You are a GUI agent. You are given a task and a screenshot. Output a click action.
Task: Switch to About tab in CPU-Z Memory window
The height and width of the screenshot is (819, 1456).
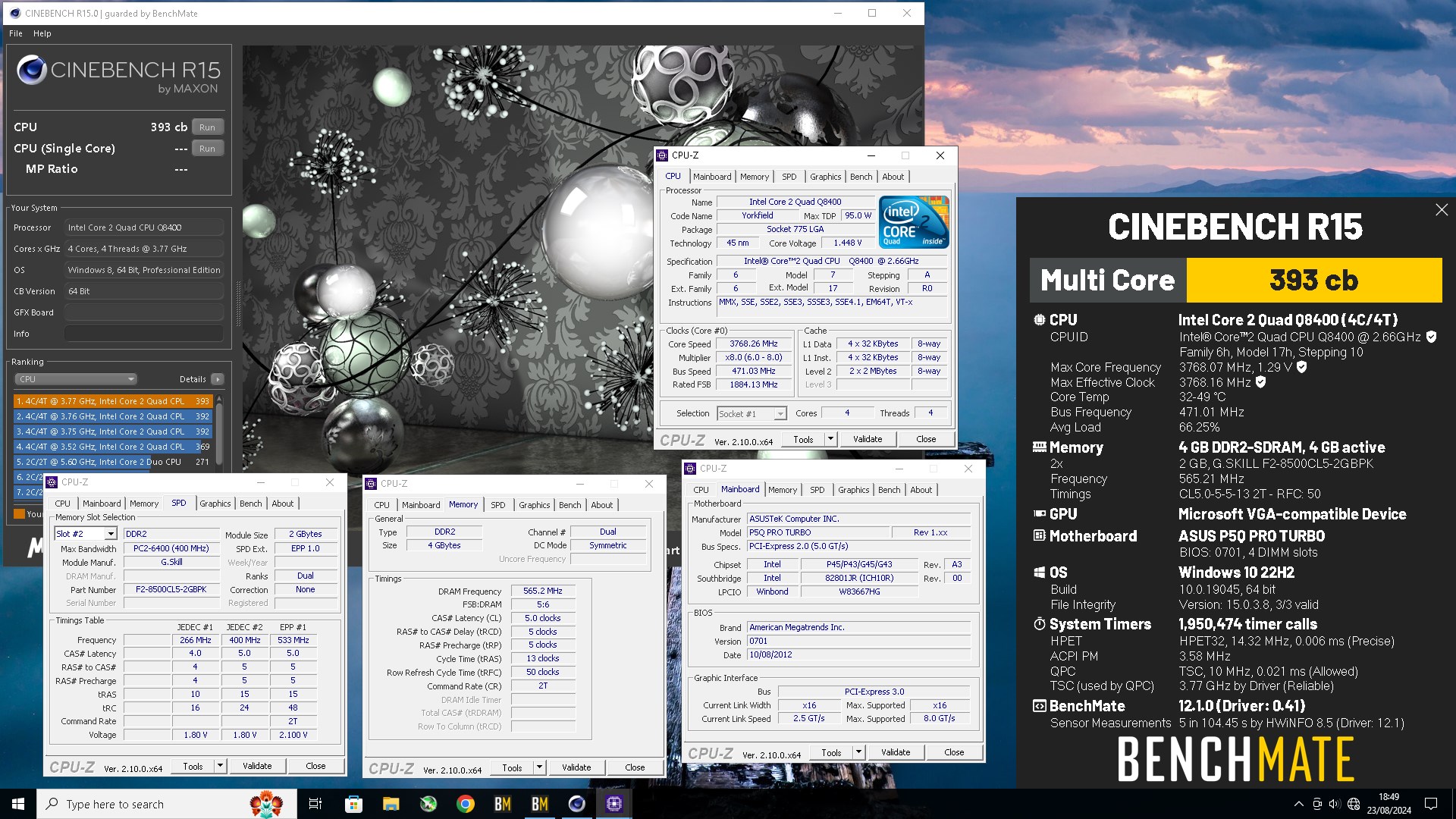(602, 505)
